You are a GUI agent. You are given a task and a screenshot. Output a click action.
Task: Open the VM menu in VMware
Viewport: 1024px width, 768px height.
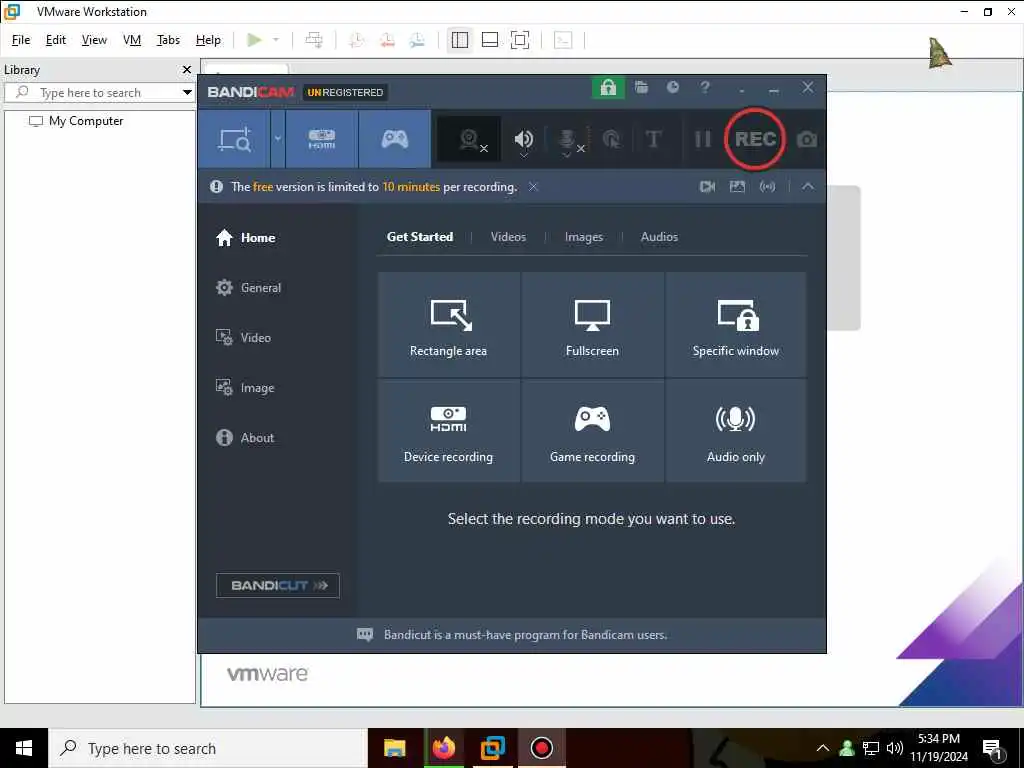point(132,40)
